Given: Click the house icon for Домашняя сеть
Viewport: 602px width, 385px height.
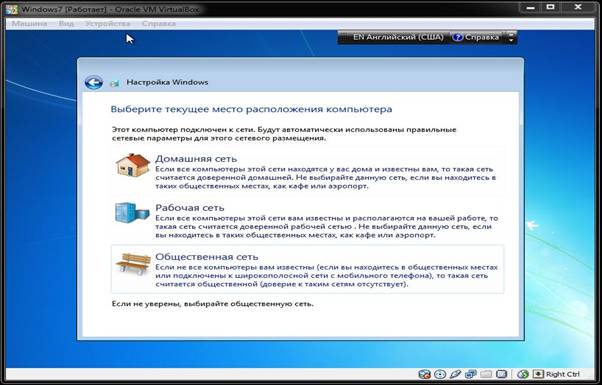Looking at the screenshot, I should tap(132, 165).
